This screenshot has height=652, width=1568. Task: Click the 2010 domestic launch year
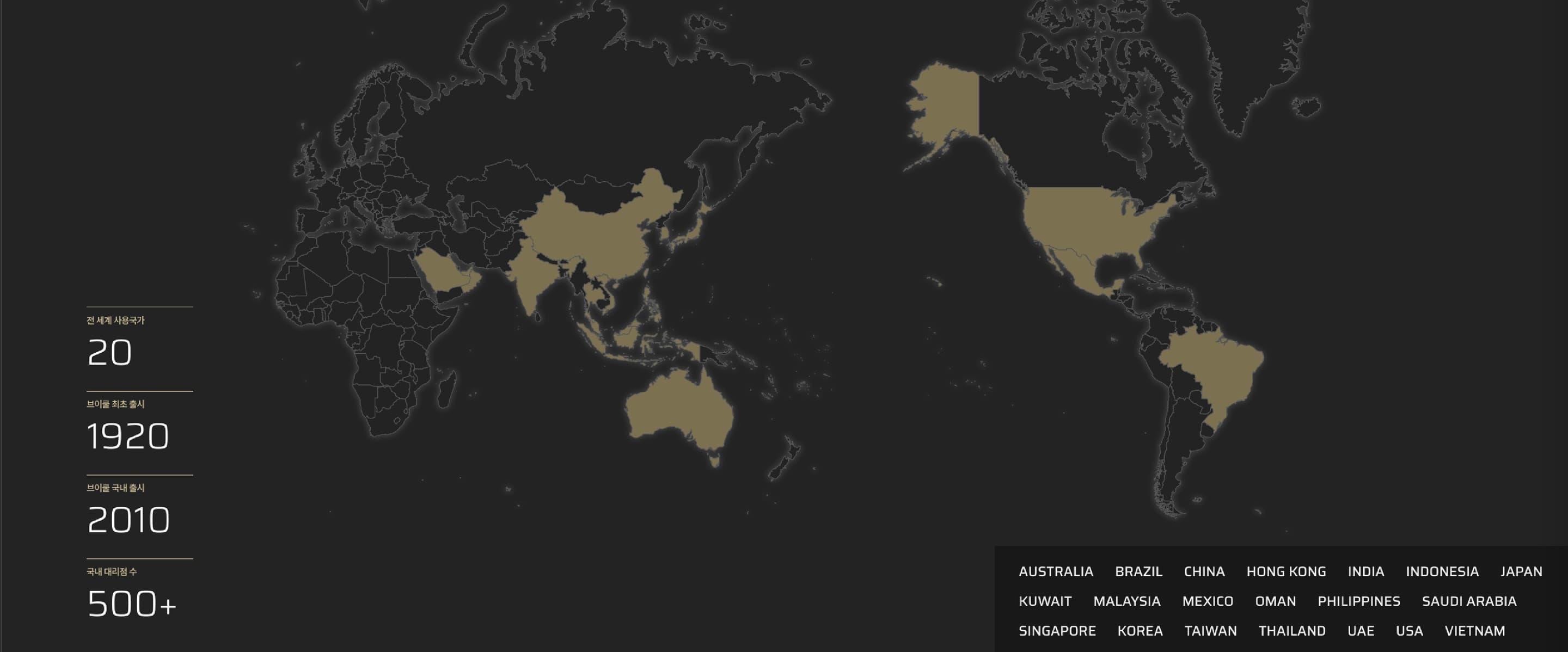tap(128, 520)
